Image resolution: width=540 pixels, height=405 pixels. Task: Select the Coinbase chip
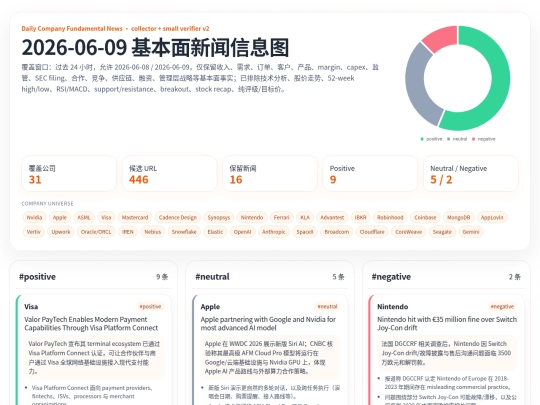[425, 217]
